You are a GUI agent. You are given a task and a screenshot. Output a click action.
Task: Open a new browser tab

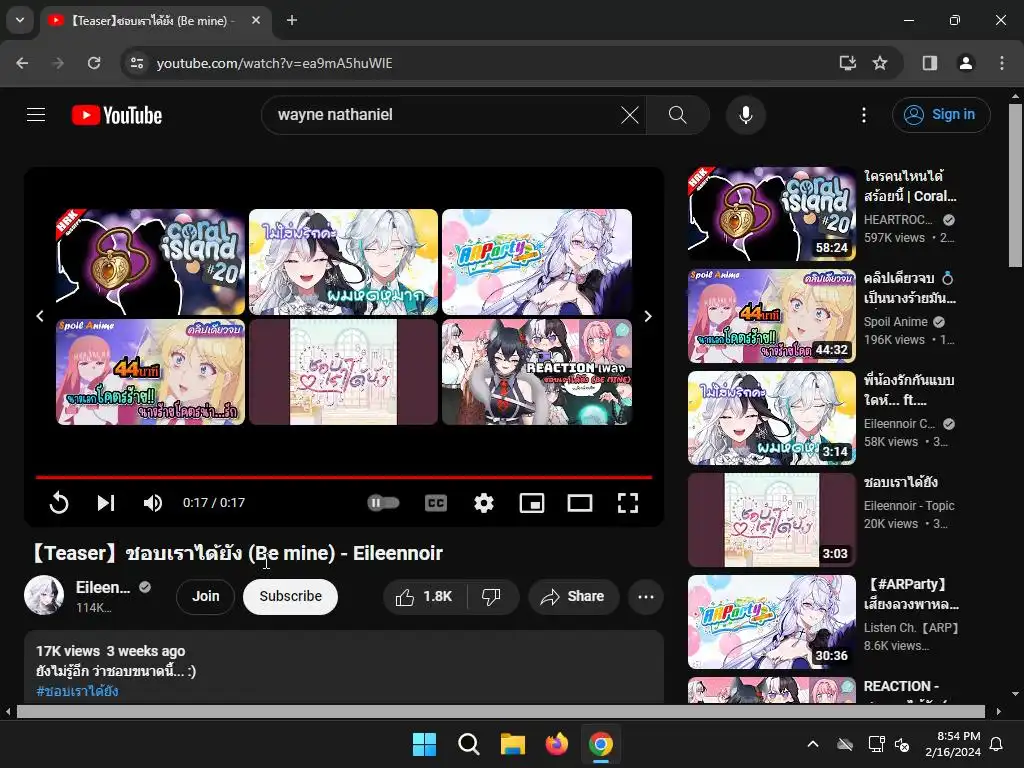pos(292,20)
